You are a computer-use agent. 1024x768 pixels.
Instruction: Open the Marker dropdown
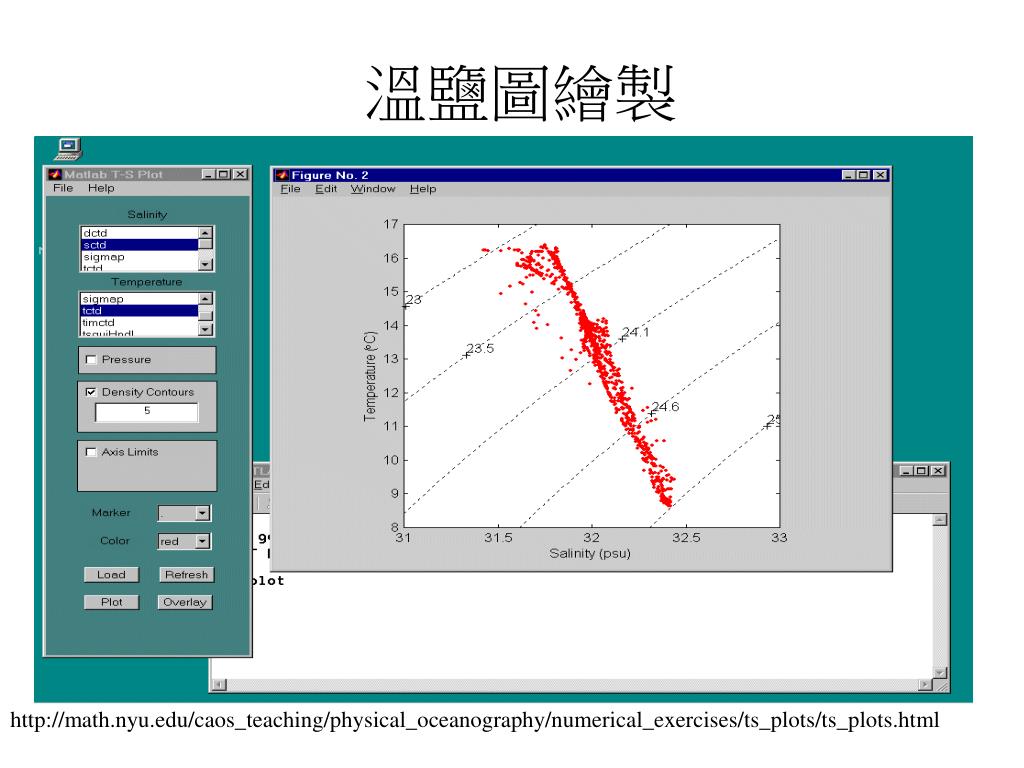pyautogui.click(x=202, y=513)
